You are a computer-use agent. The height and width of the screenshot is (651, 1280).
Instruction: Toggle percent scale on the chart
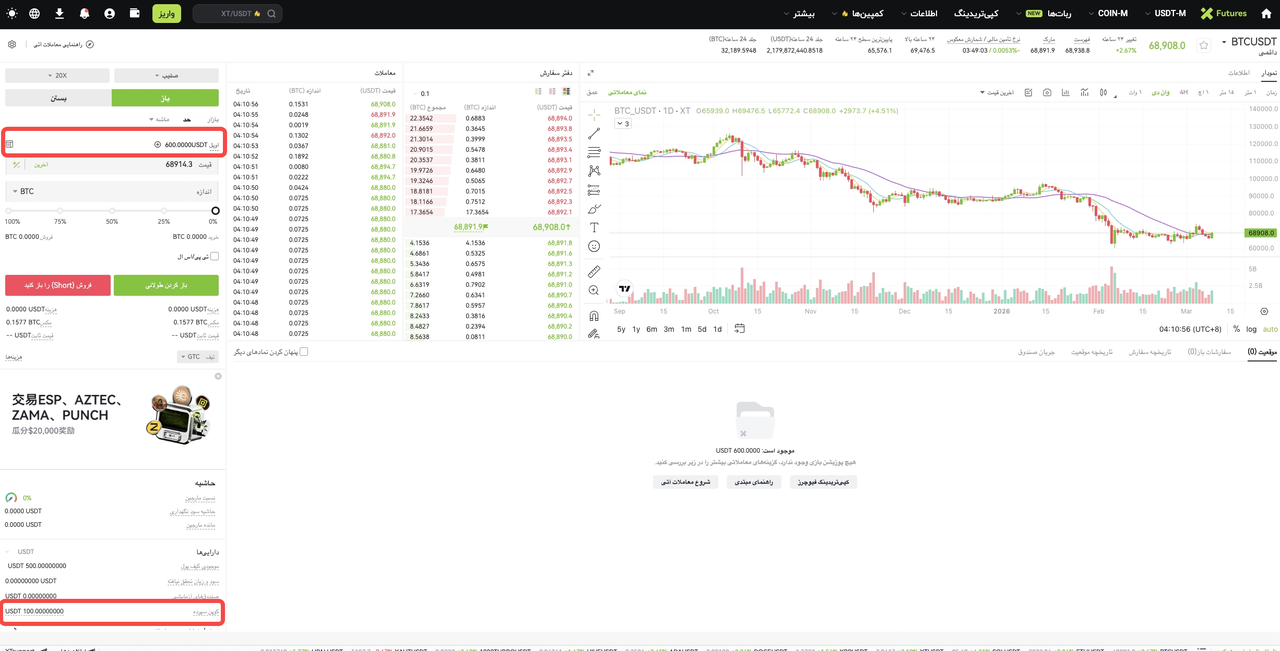click(x=1236, y=329)
